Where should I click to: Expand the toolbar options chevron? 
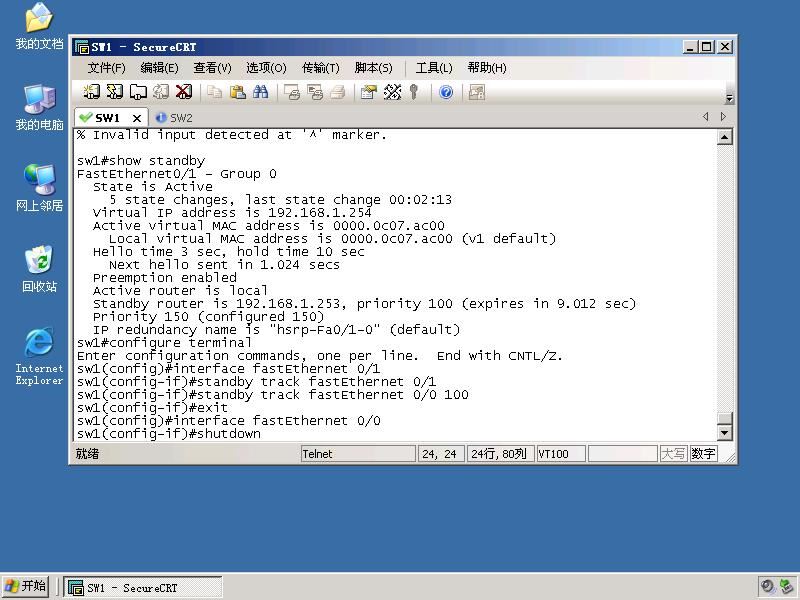(x=730, y=98)
